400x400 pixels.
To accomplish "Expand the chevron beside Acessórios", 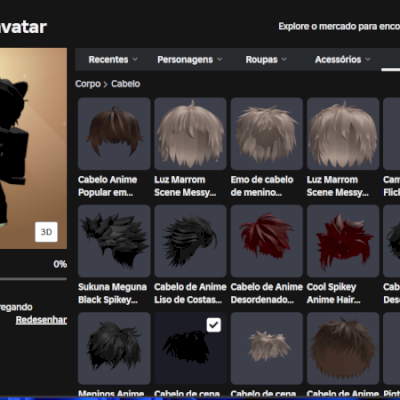I will point(368,59).
